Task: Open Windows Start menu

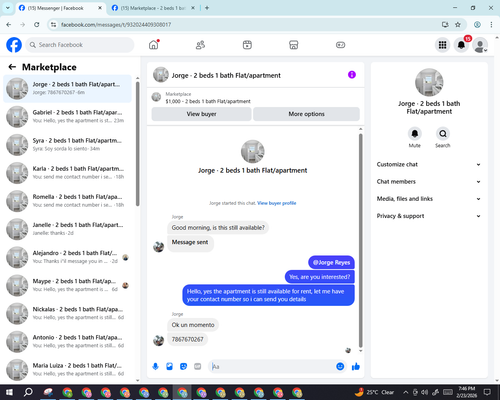Action: (9, 392)
